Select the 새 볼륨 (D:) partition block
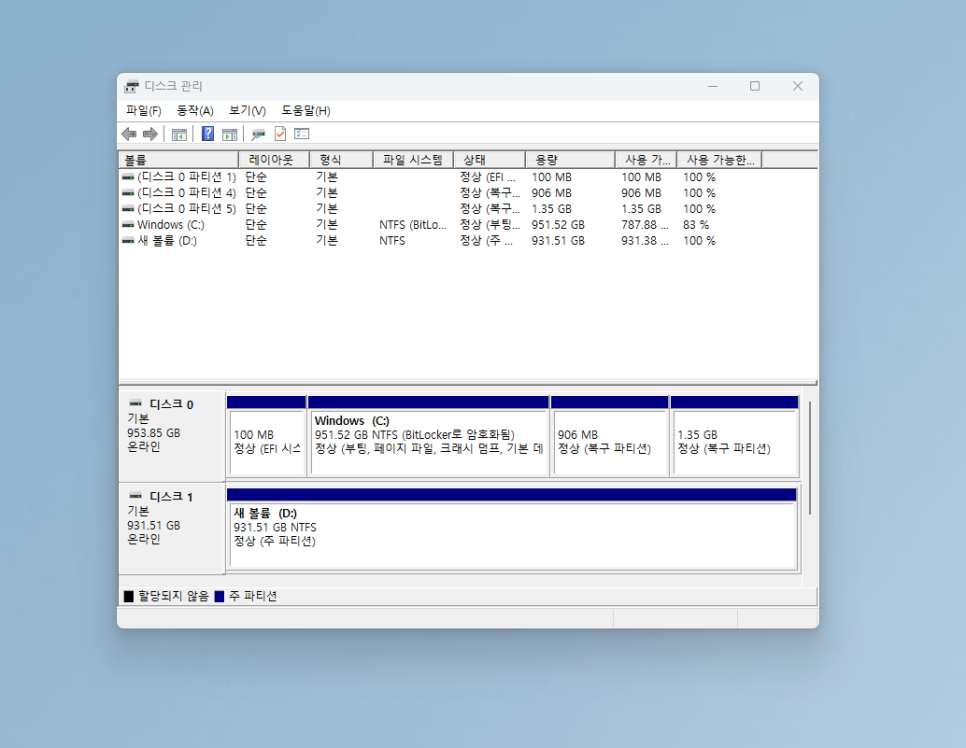 (512, 534)
